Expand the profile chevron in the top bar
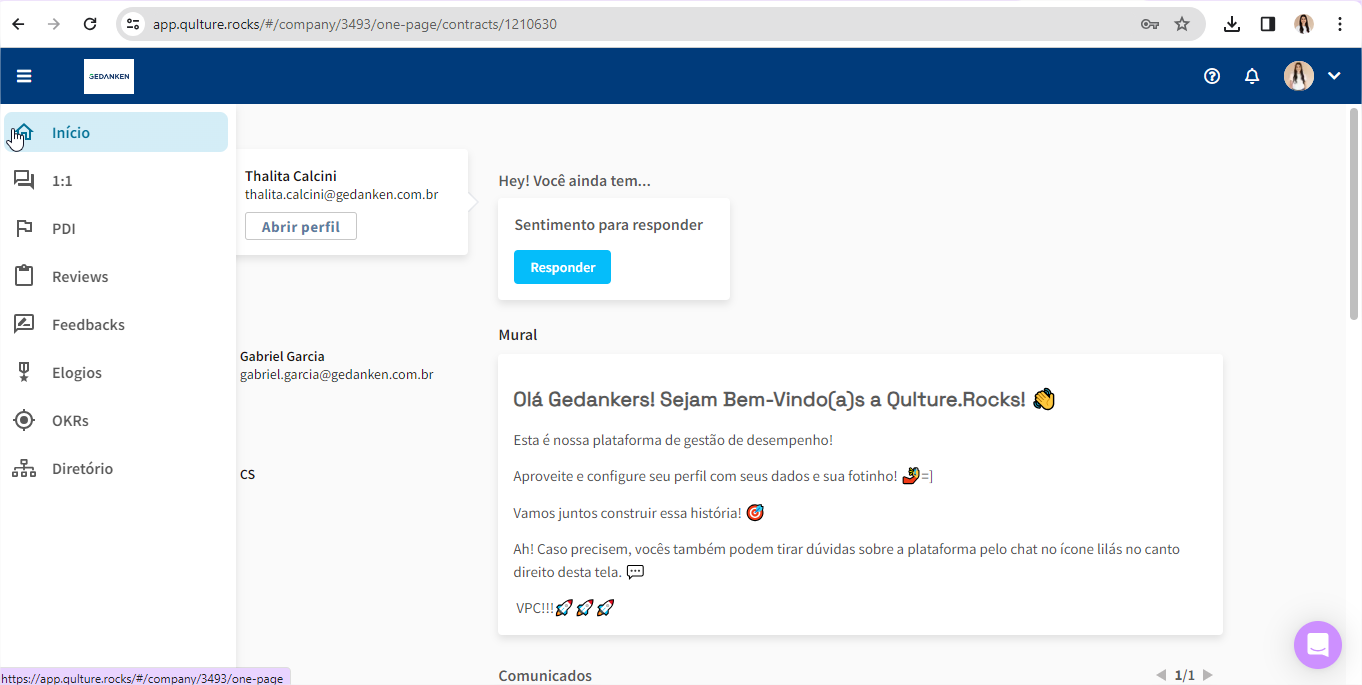Screen dimensions: 1362x685 click(1334, 75)
